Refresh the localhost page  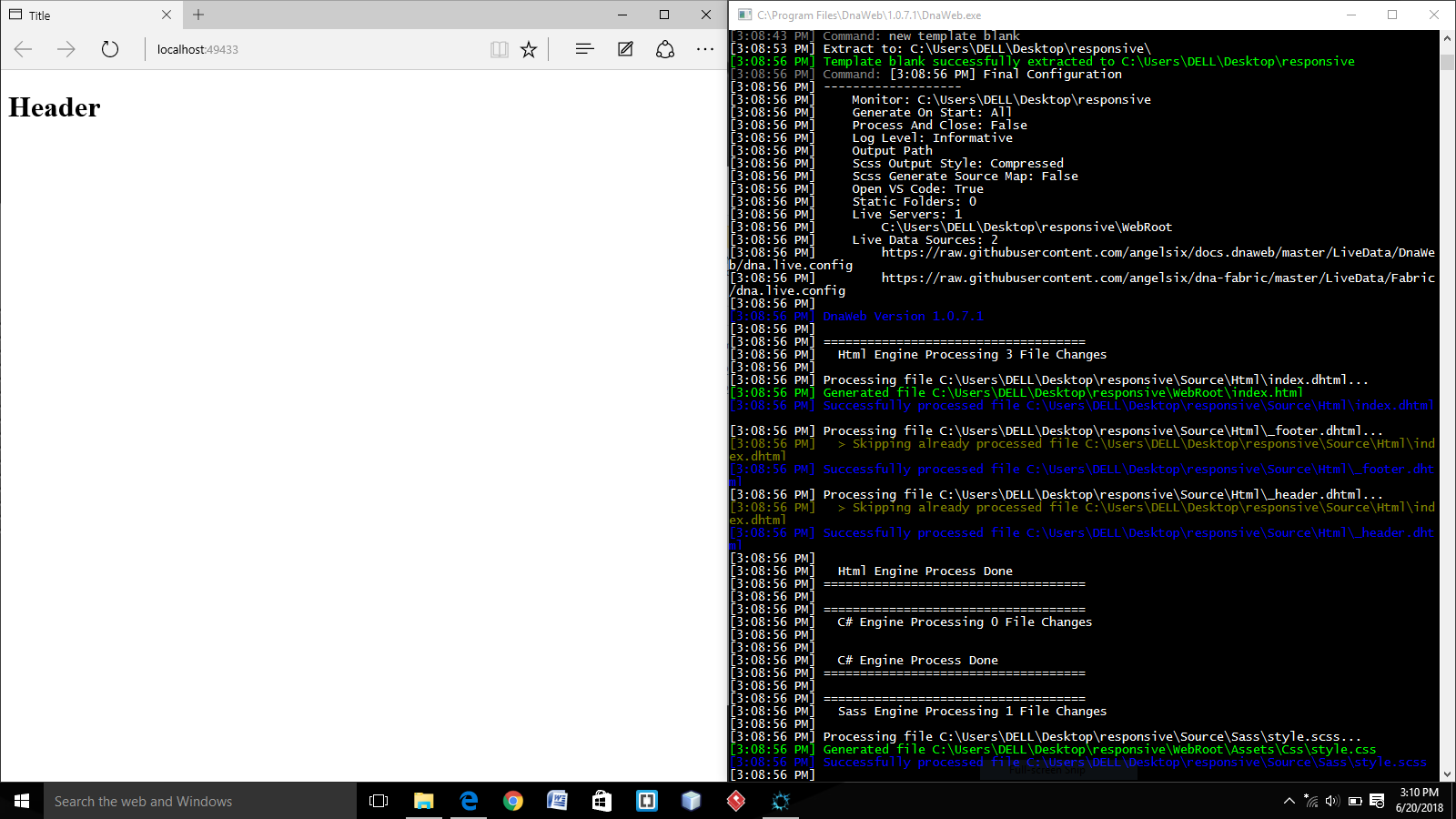(109, 49)
